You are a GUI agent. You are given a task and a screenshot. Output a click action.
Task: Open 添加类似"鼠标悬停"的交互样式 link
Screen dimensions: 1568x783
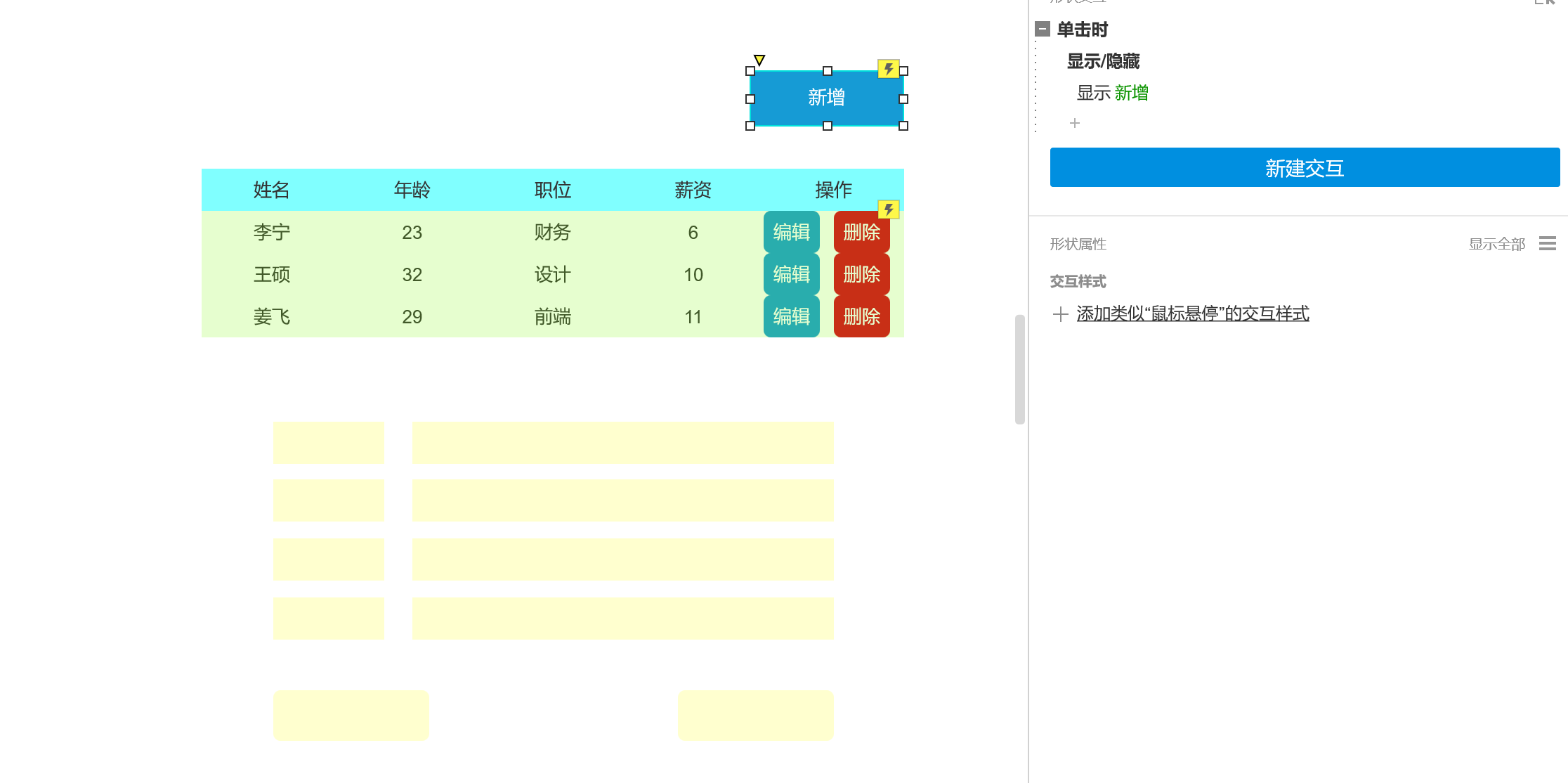tap(1192, 313)
